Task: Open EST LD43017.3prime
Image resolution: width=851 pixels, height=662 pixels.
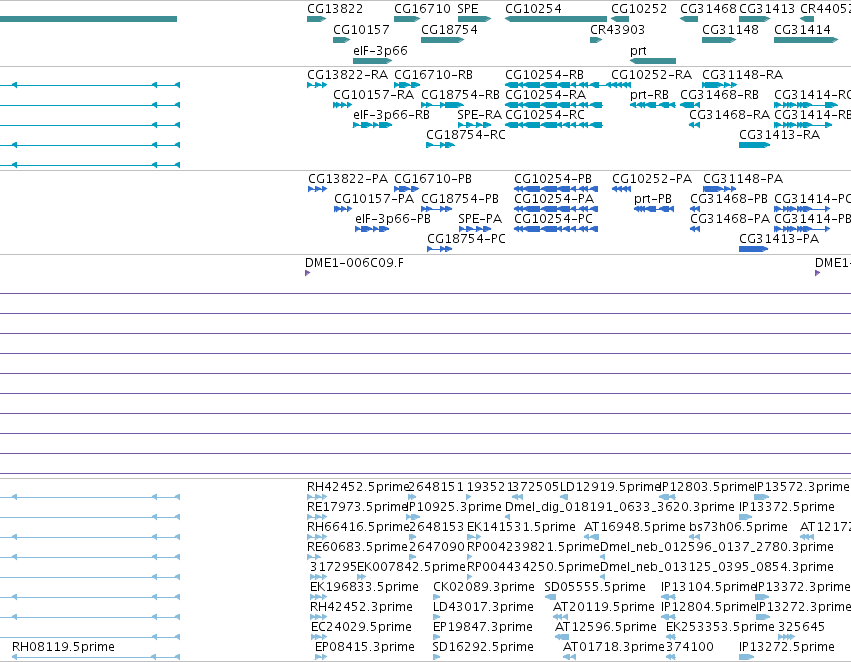Action: 436,617
